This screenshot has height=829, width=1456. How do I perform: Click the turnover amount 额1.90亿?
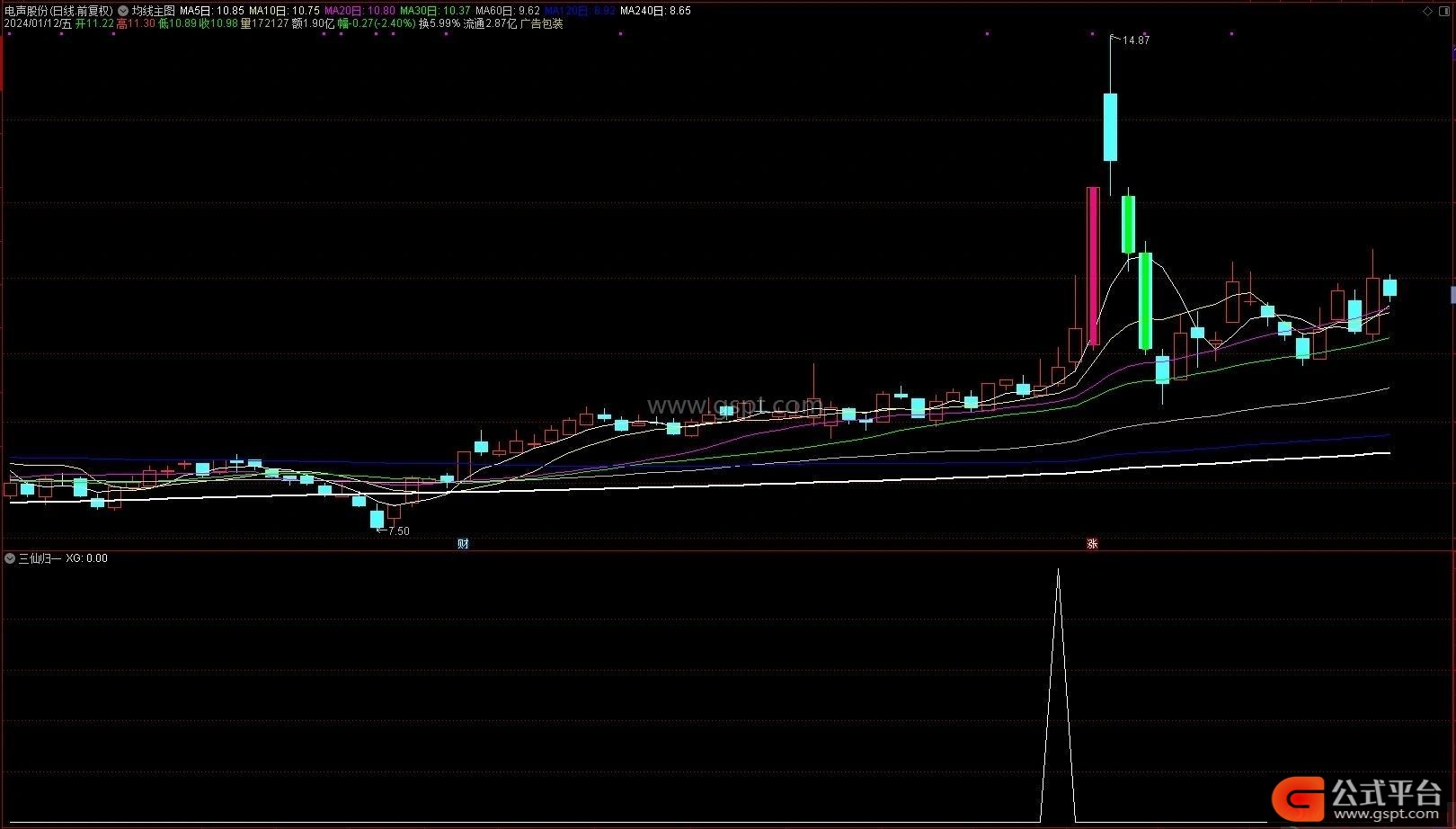[313, 24]
